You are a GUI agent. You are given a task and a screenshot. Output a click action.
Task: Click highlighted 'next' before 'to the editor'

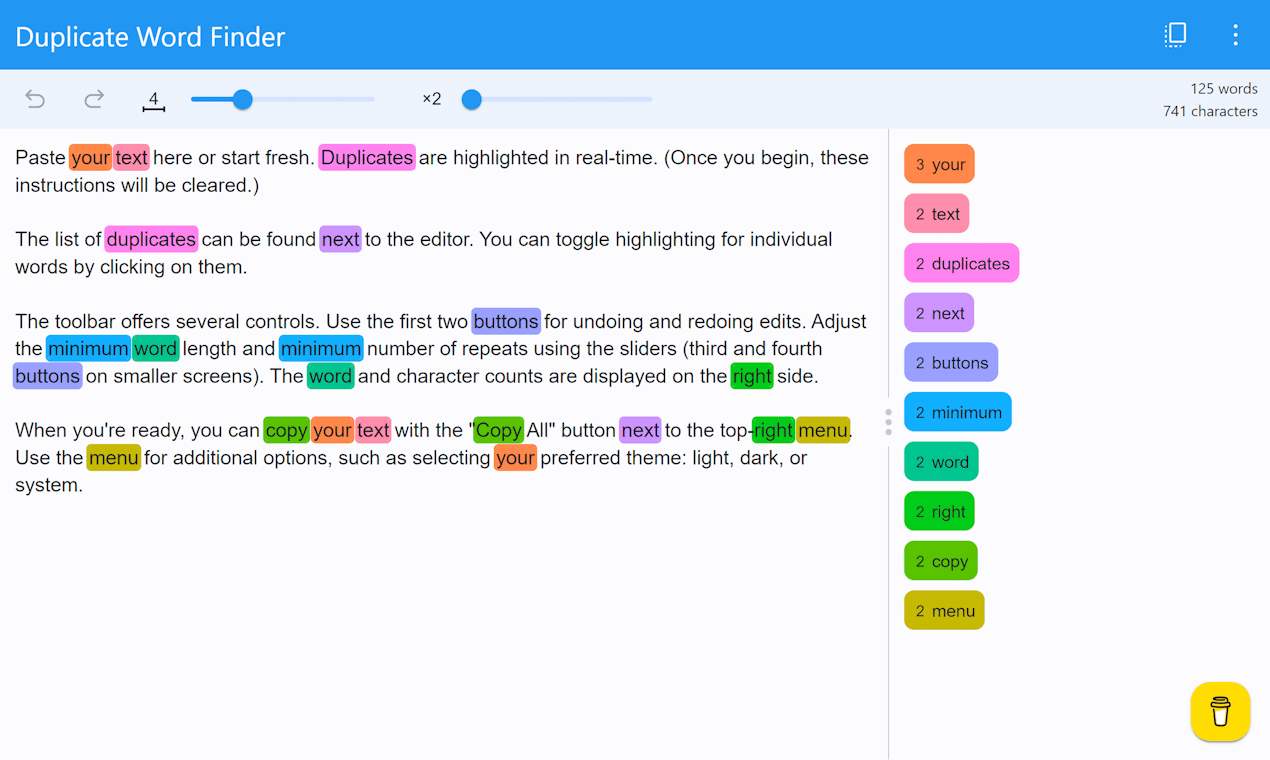340,240
